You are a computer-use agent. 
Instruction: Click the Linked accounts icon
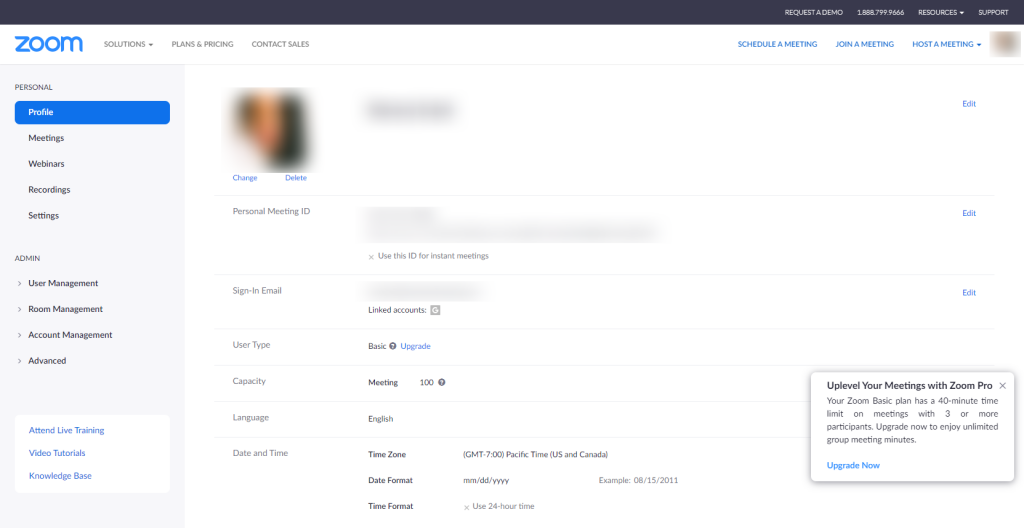[435, 310]
